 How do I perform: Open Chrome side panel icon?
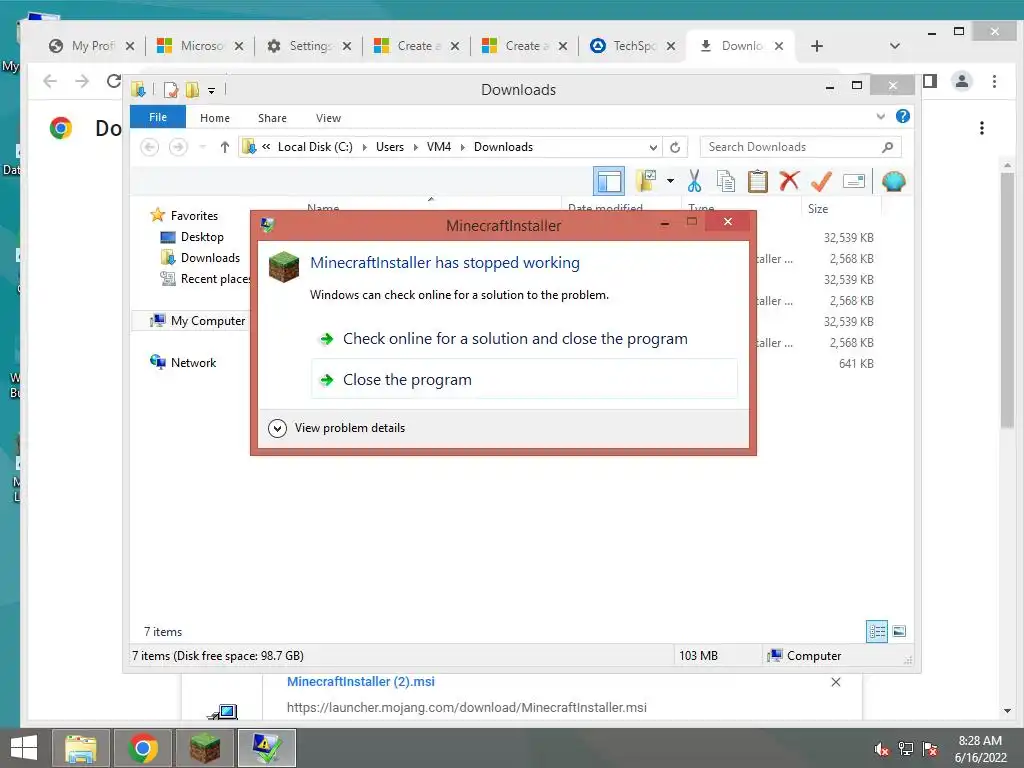(930, 81)
